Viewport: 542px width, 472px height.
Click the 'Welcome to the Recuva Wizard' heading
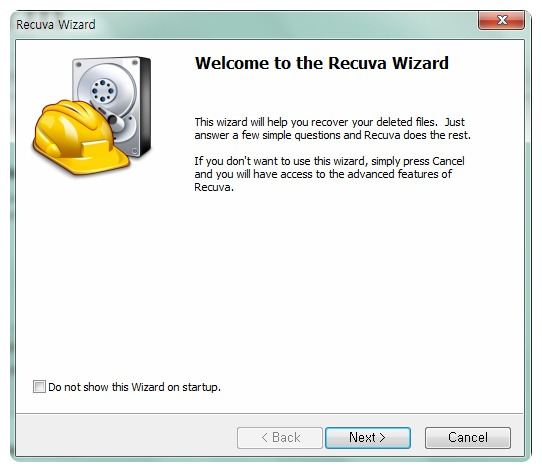click(322, 63)
